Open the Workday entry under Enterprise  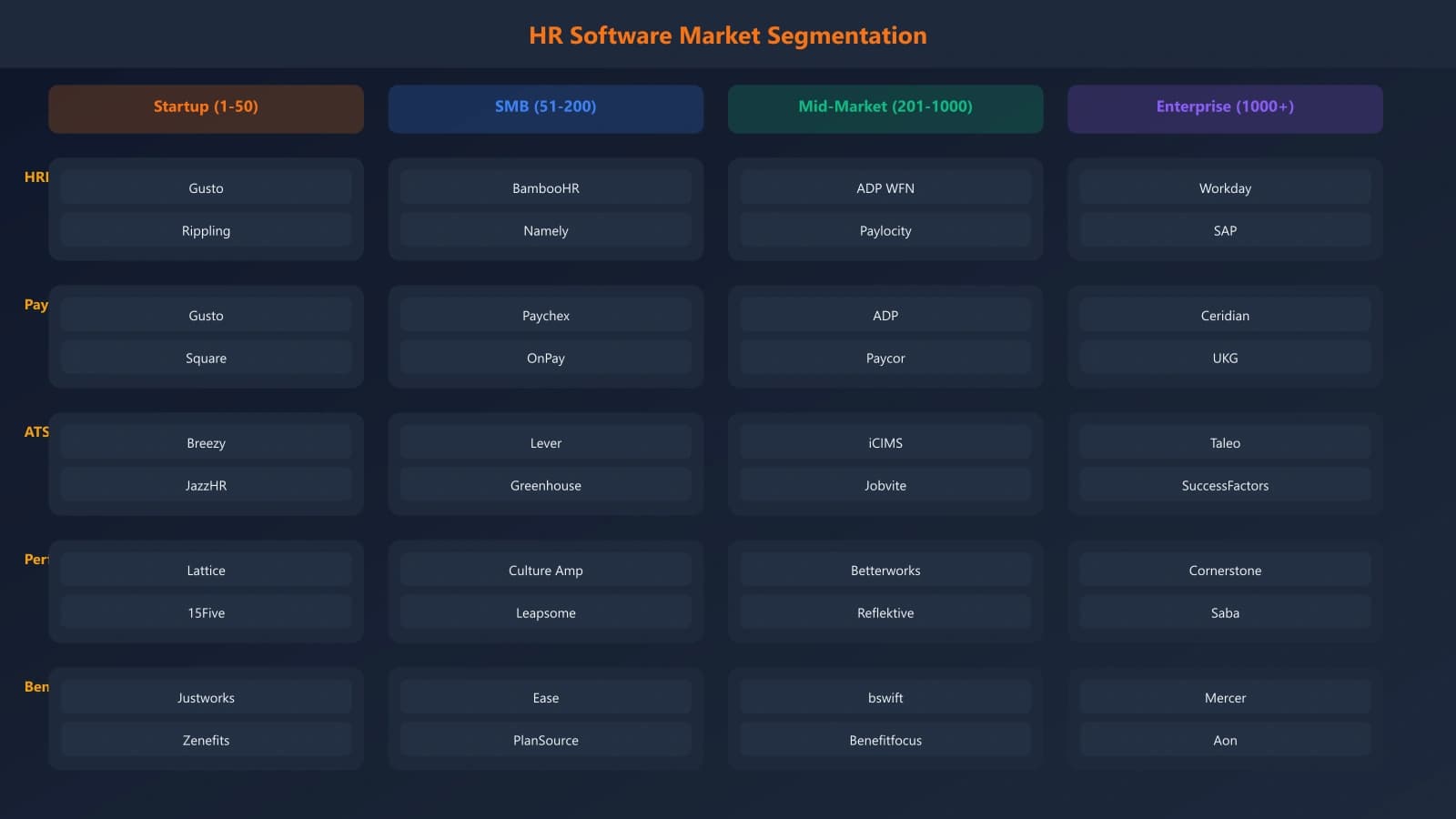(1225, 187)
